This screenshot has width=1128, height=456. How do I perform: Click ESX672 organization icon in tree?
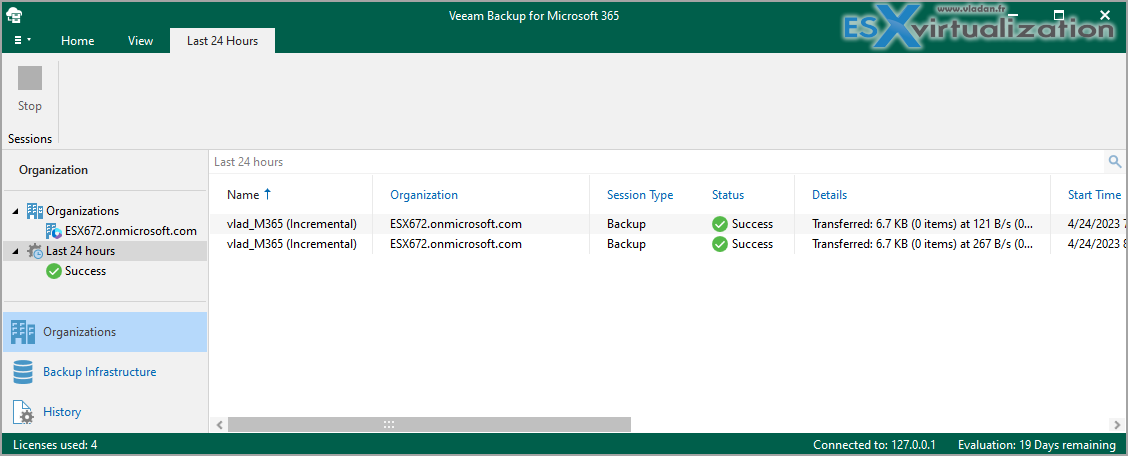(54, 231)
